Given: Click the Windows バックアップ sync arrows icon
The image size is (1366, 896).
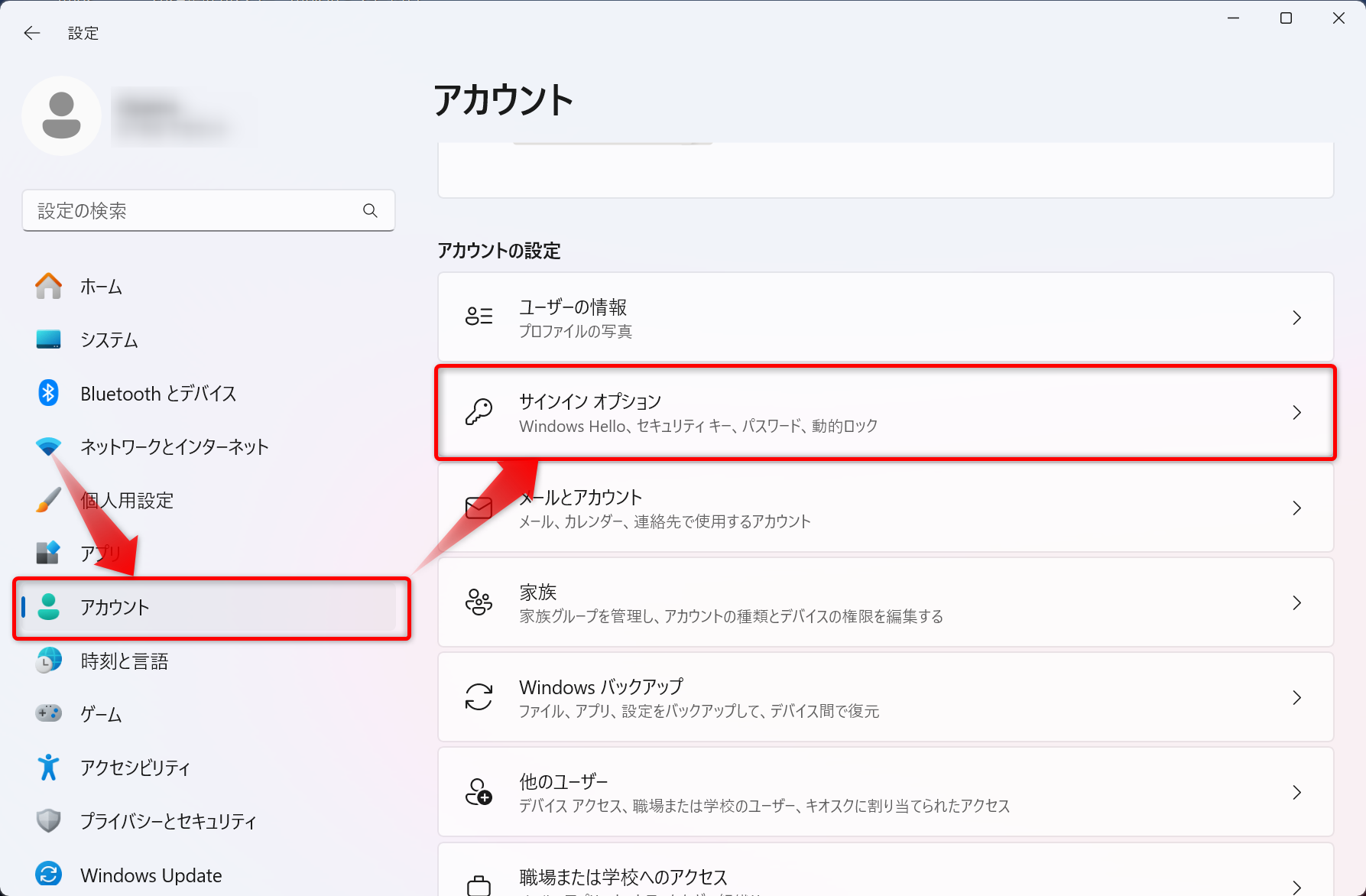Looking at the screenshot, I should coord(479,697).
